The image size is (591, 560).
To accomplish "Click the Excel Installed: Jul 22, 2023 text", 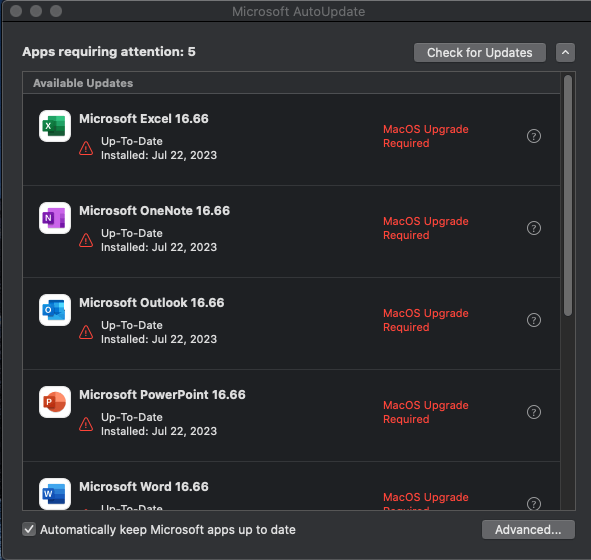I will point(159,155).
